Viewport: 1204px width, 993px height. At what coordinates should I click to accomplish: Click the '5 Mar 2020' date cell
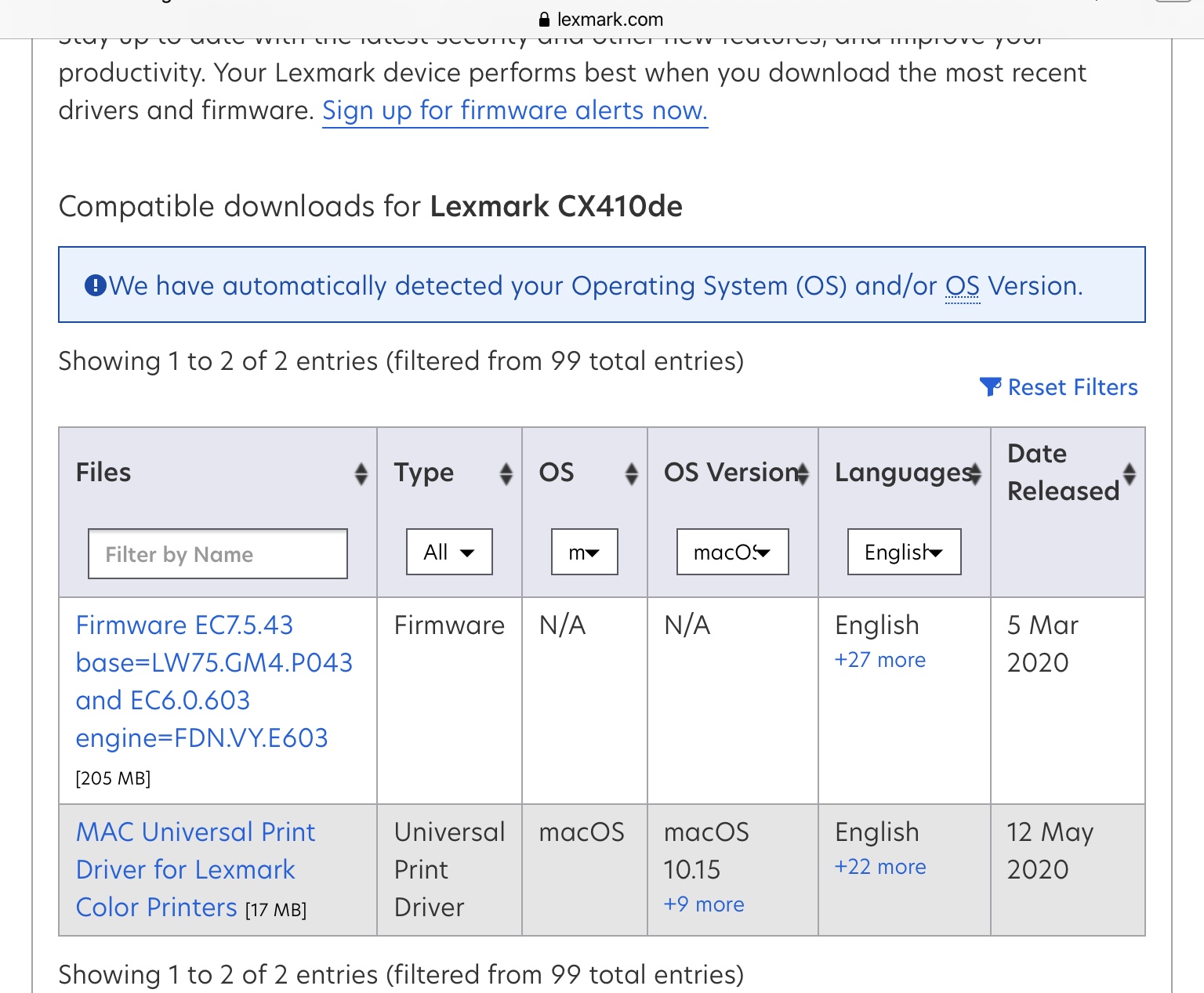click(1043, 643)
